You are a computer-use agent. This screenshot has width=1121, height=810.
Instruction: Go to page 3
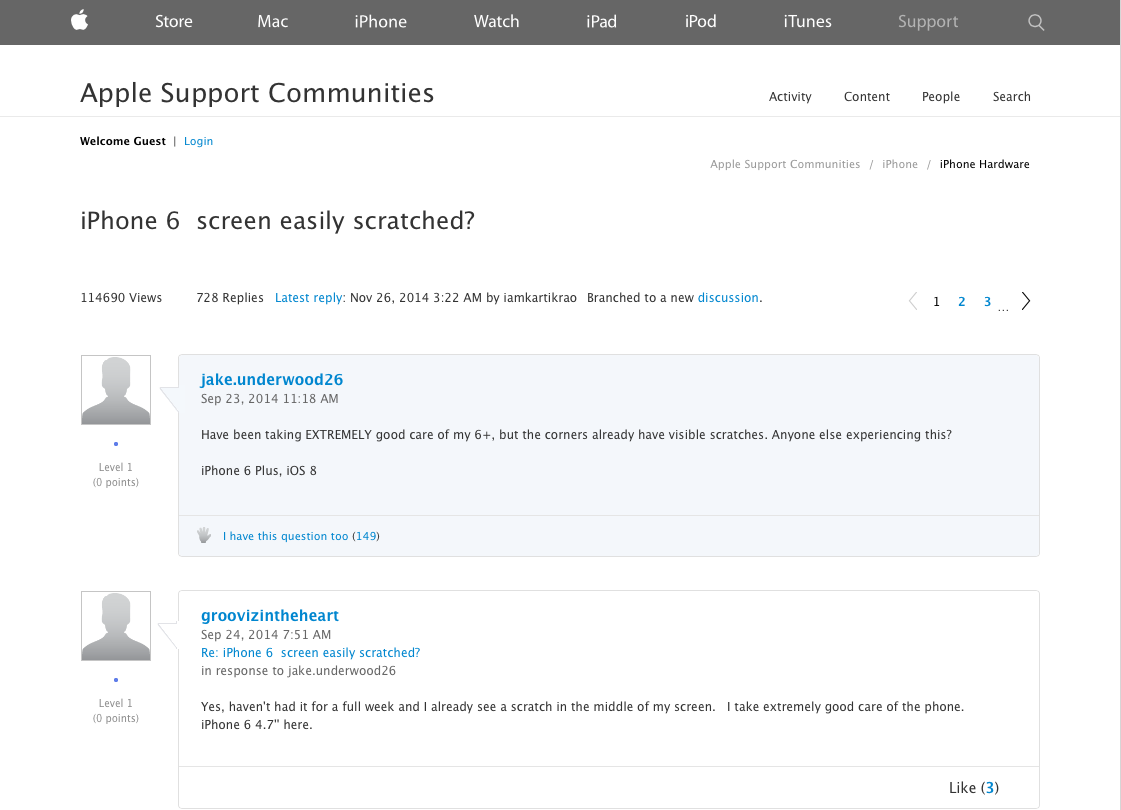pyautogui.click(x=987, y=302)
